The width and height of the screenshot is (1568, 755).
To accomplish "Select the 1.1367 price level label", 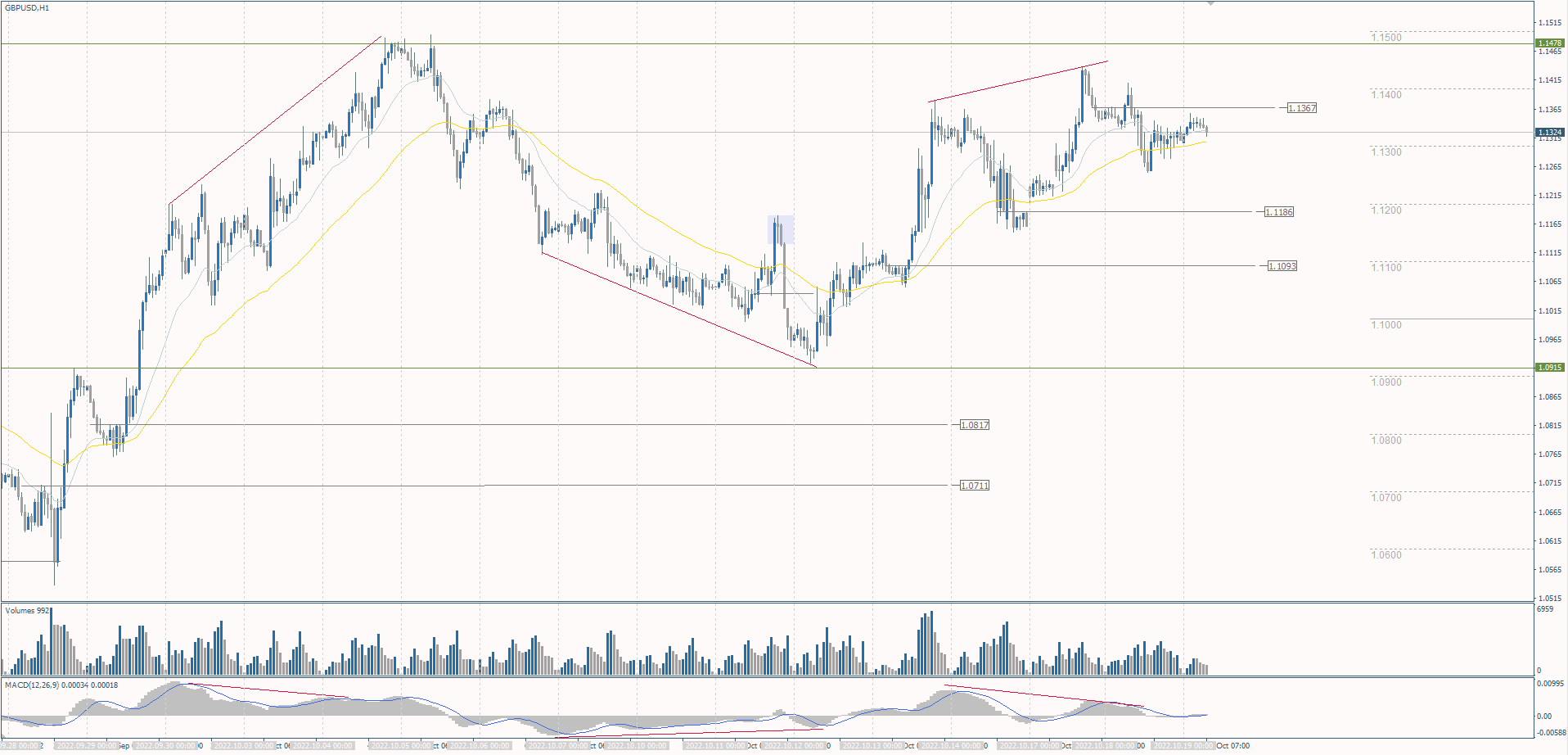I will (x=1301, y=108).
